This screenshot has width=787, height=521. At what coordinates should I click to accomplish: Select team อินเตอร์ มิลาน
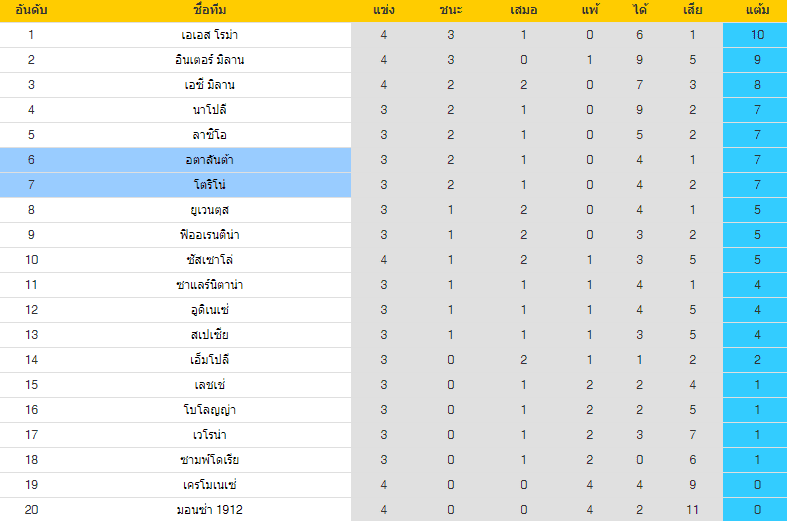(210, 60)
